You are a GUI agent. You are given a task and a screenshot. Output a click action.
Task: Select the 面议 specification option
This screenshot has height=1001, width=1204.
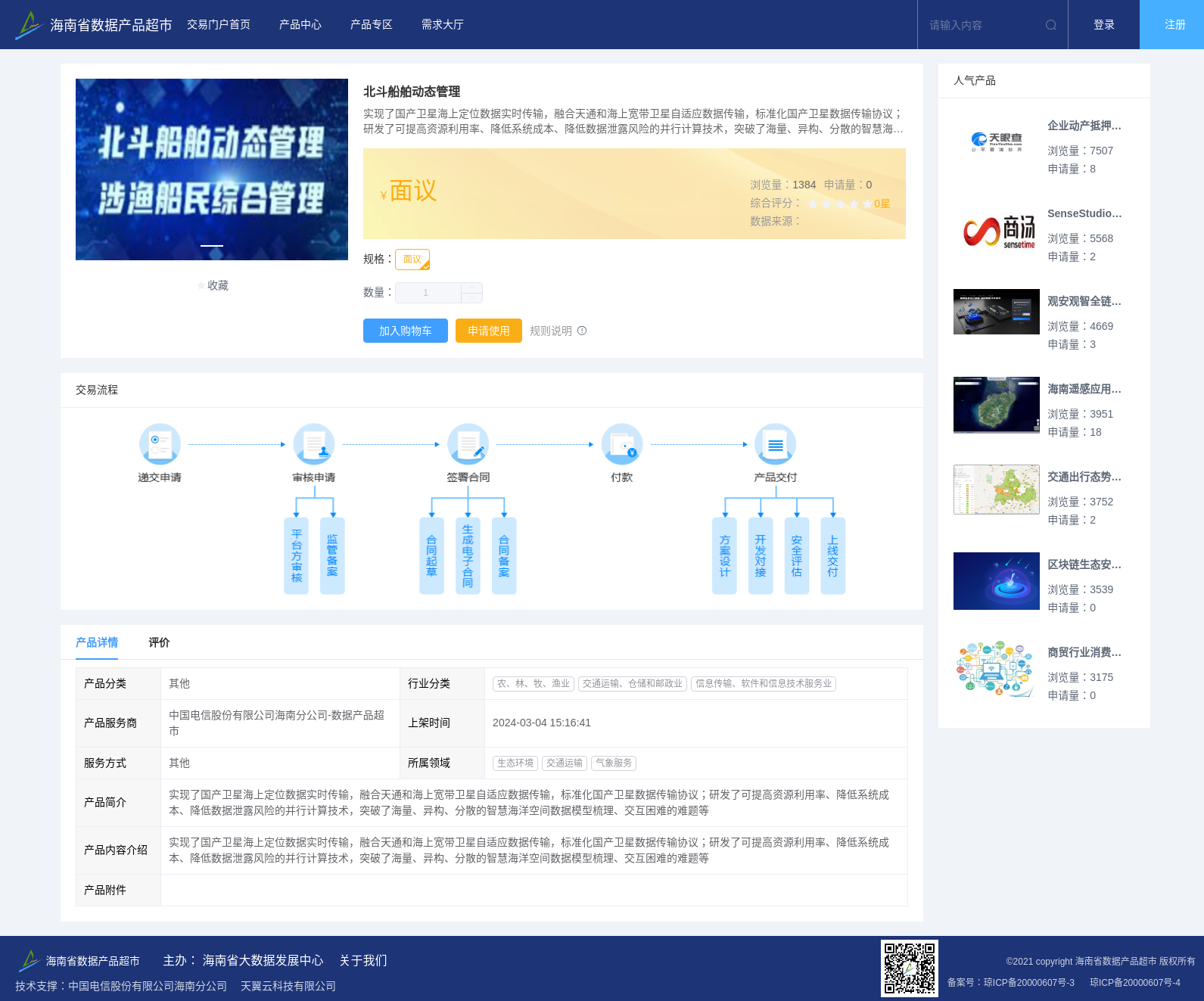click(412, 260)
